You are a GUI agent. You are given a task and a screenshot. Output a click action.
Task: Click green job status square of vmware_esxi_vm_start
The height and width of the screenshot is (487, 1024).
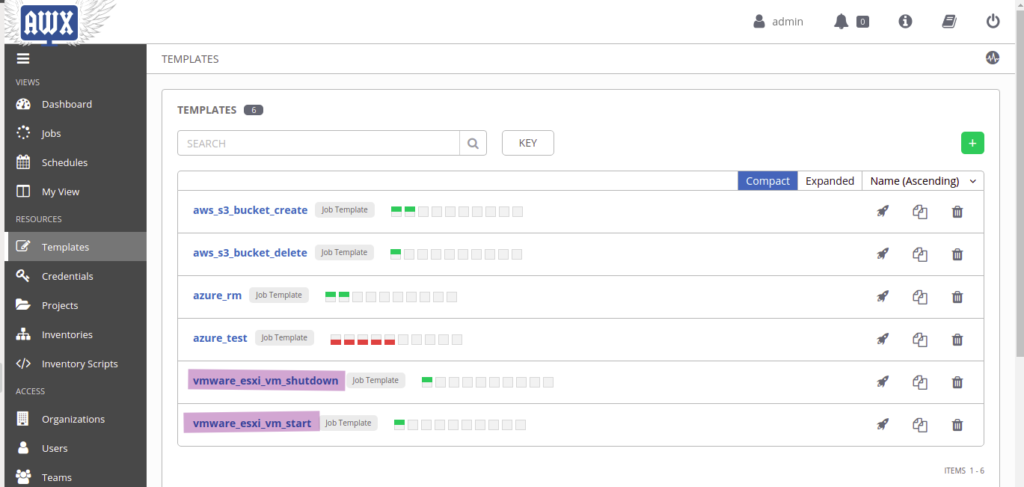[400, 425]
